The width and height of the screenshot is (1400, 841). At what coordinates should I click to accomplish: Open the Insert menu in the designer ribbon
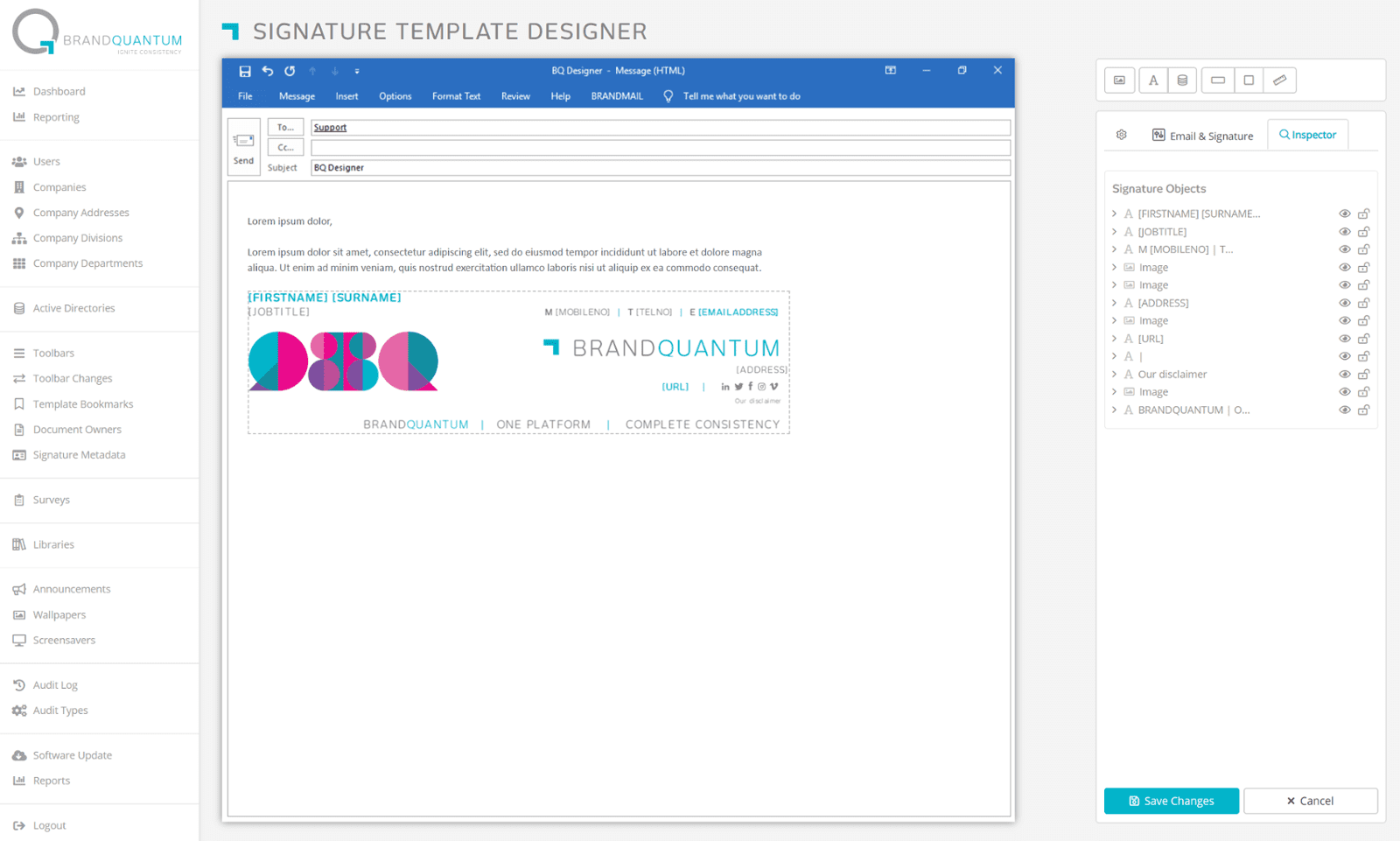pyautogui.click(x=346, y=96)
